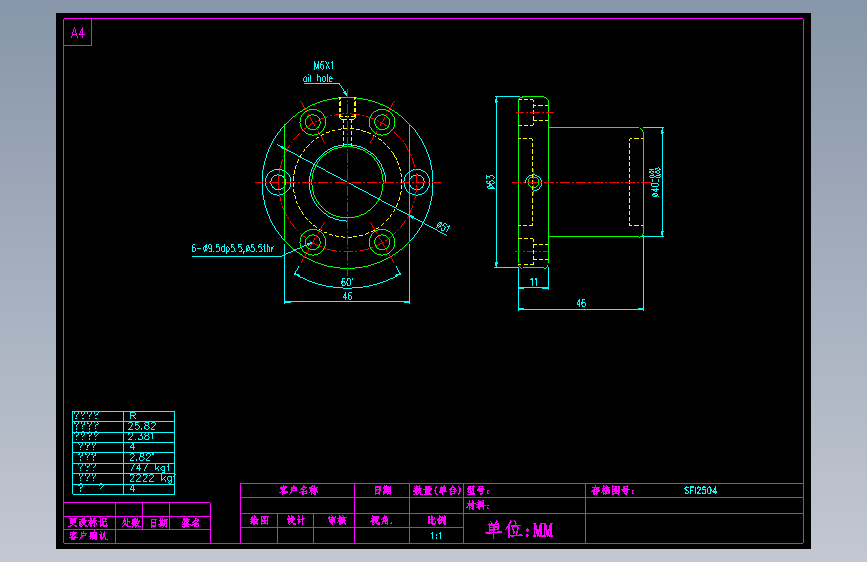Click the ø40 toleranced diameter dimension
The width and height of the screenshot is (867, 562).
tap(656, 182)
